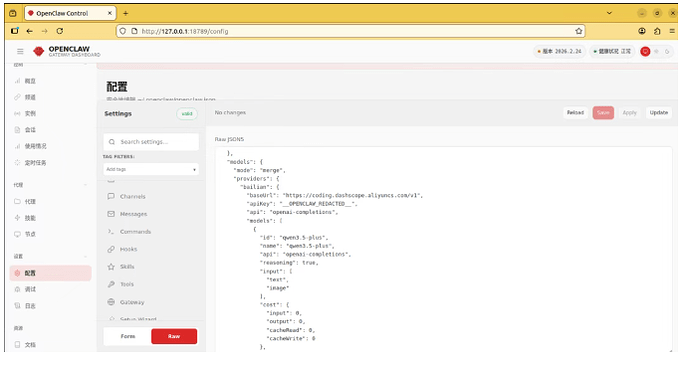Focus the Search settings input field

click(x=151, y=142)
